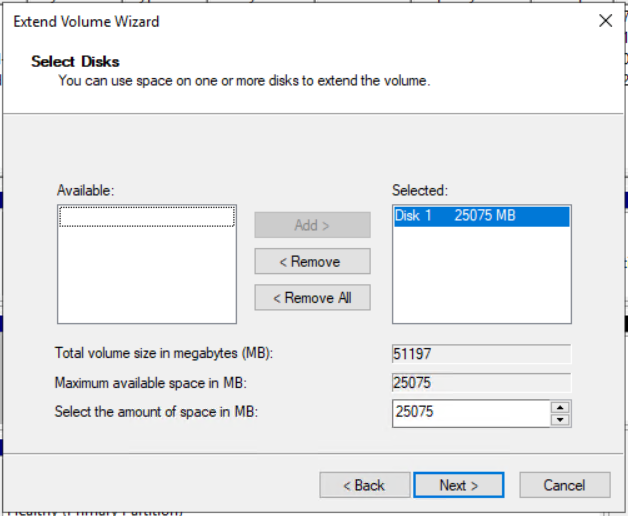
Task: Cancel the Extend Volume Wizard
Action: pyautogui.click(x=564, y=485)
